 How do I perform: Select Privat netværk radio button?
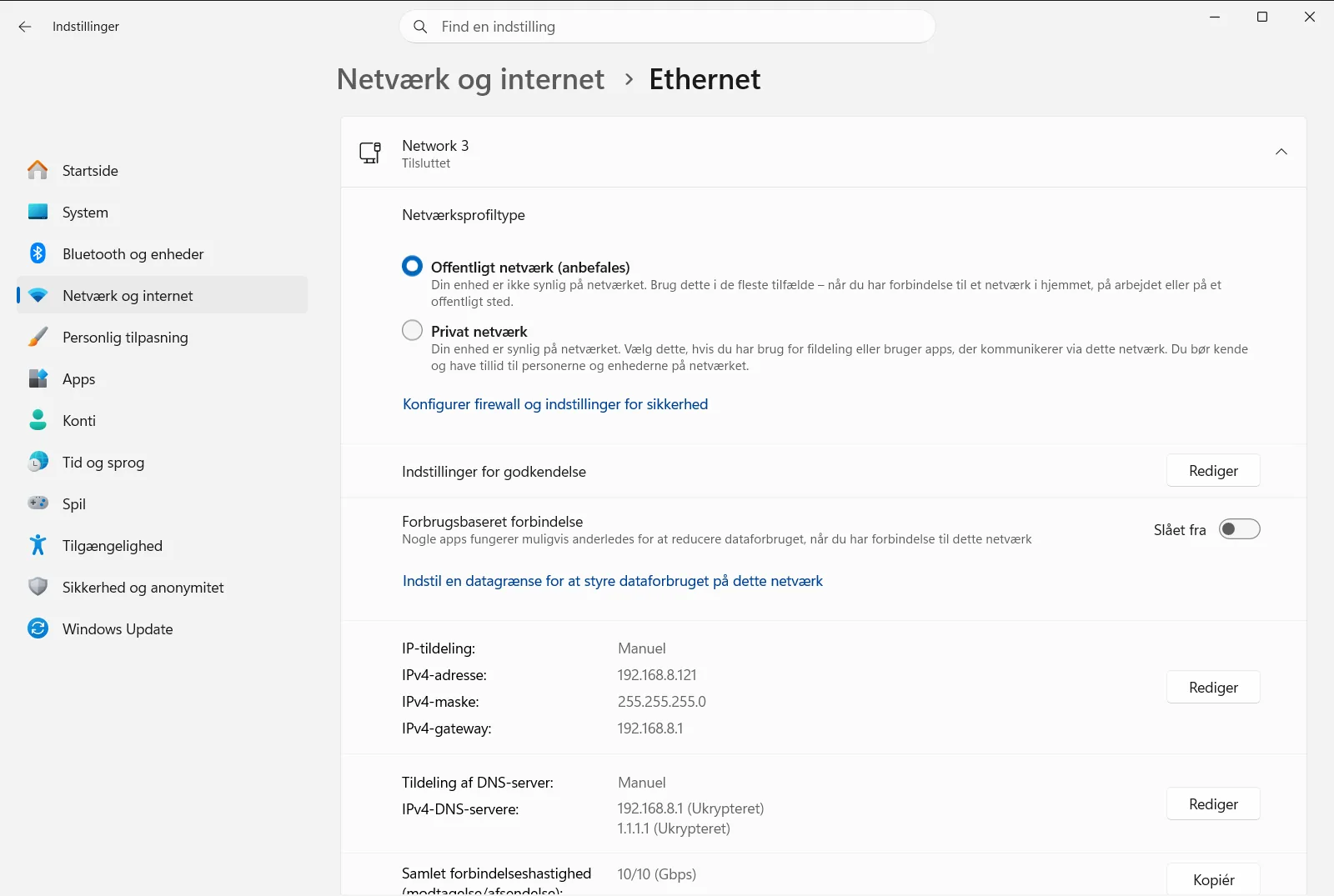point(412,330)
